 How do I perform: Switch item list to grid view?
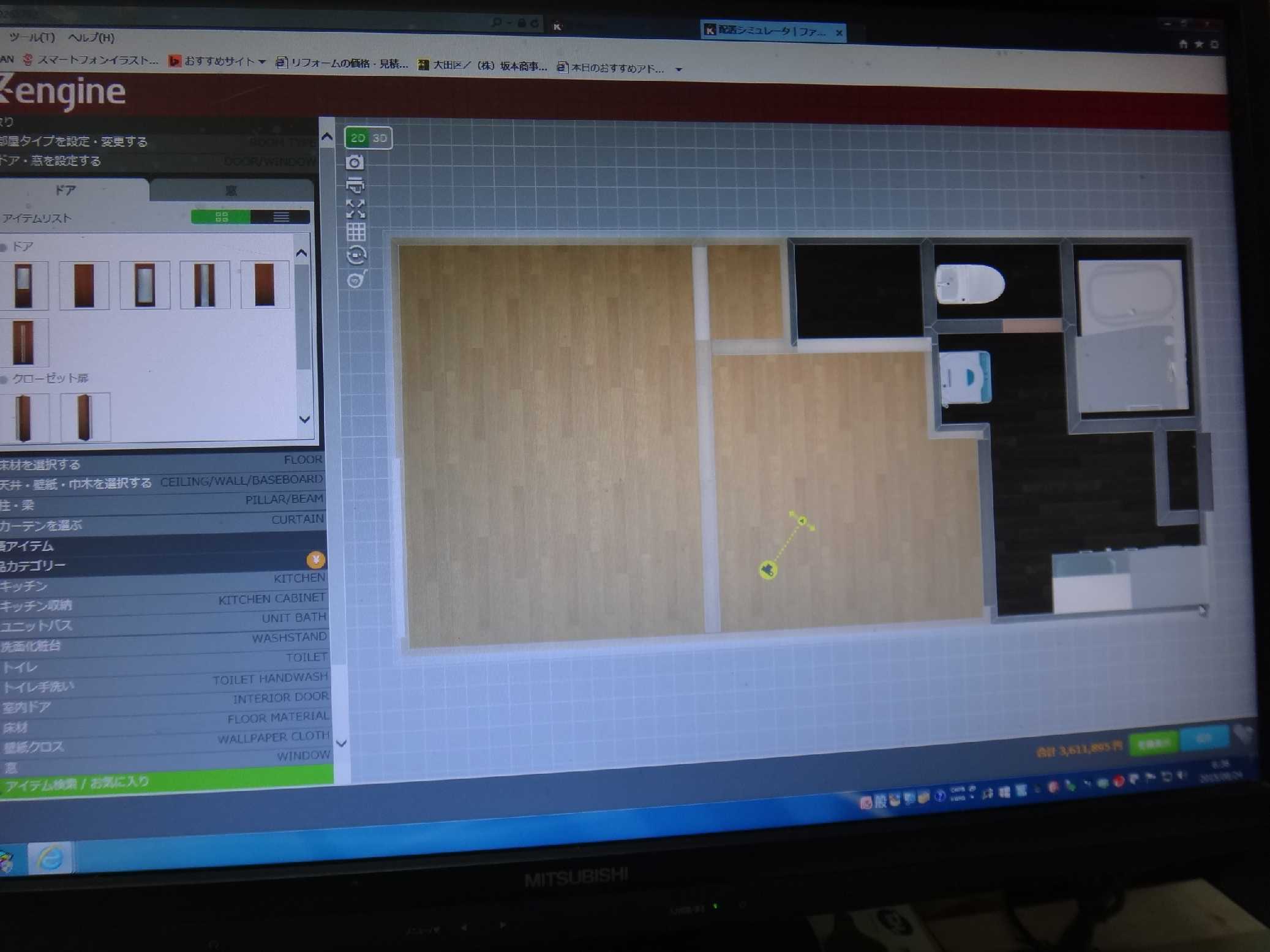pos(221,217)
